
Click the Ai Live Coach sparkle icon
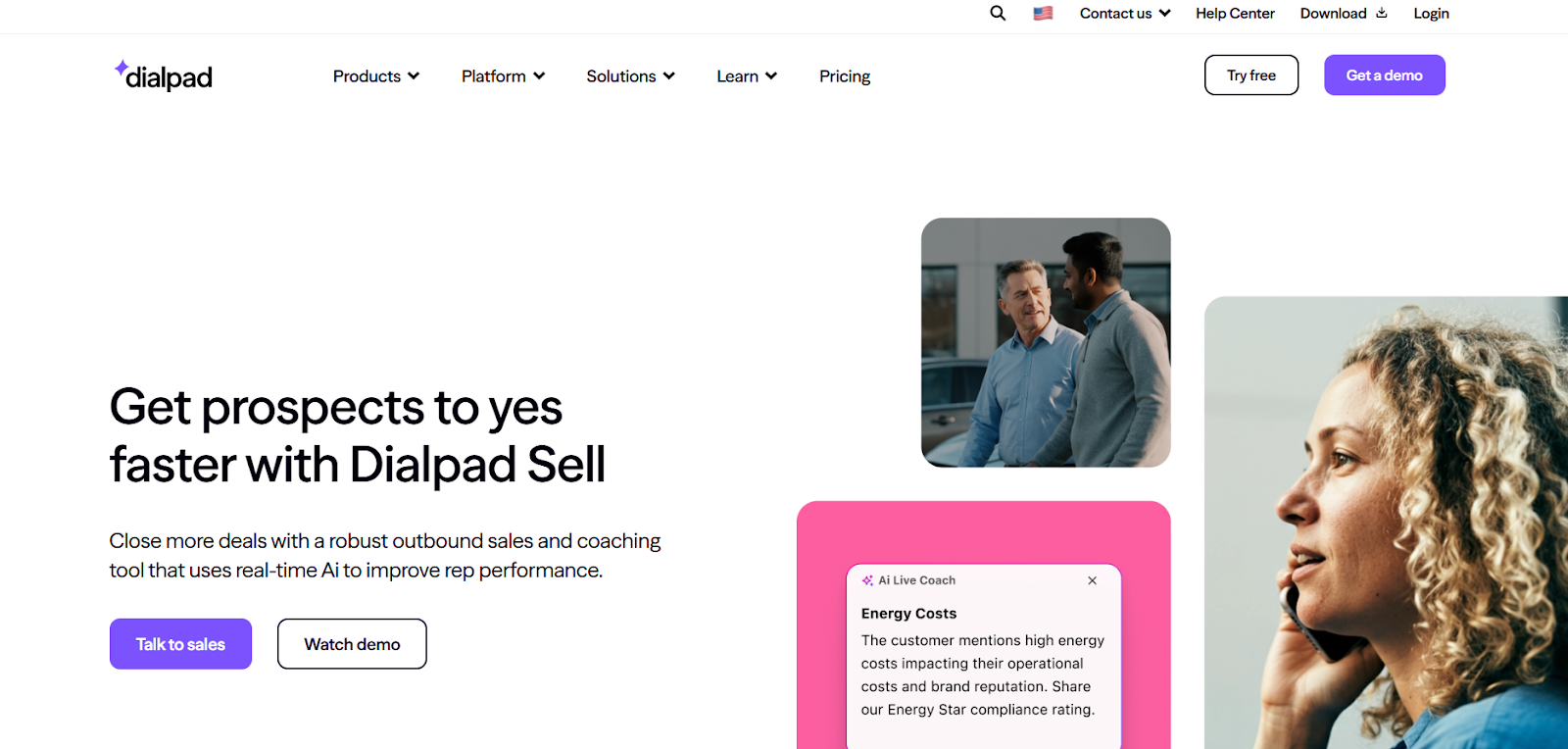[x=867, y=580]
